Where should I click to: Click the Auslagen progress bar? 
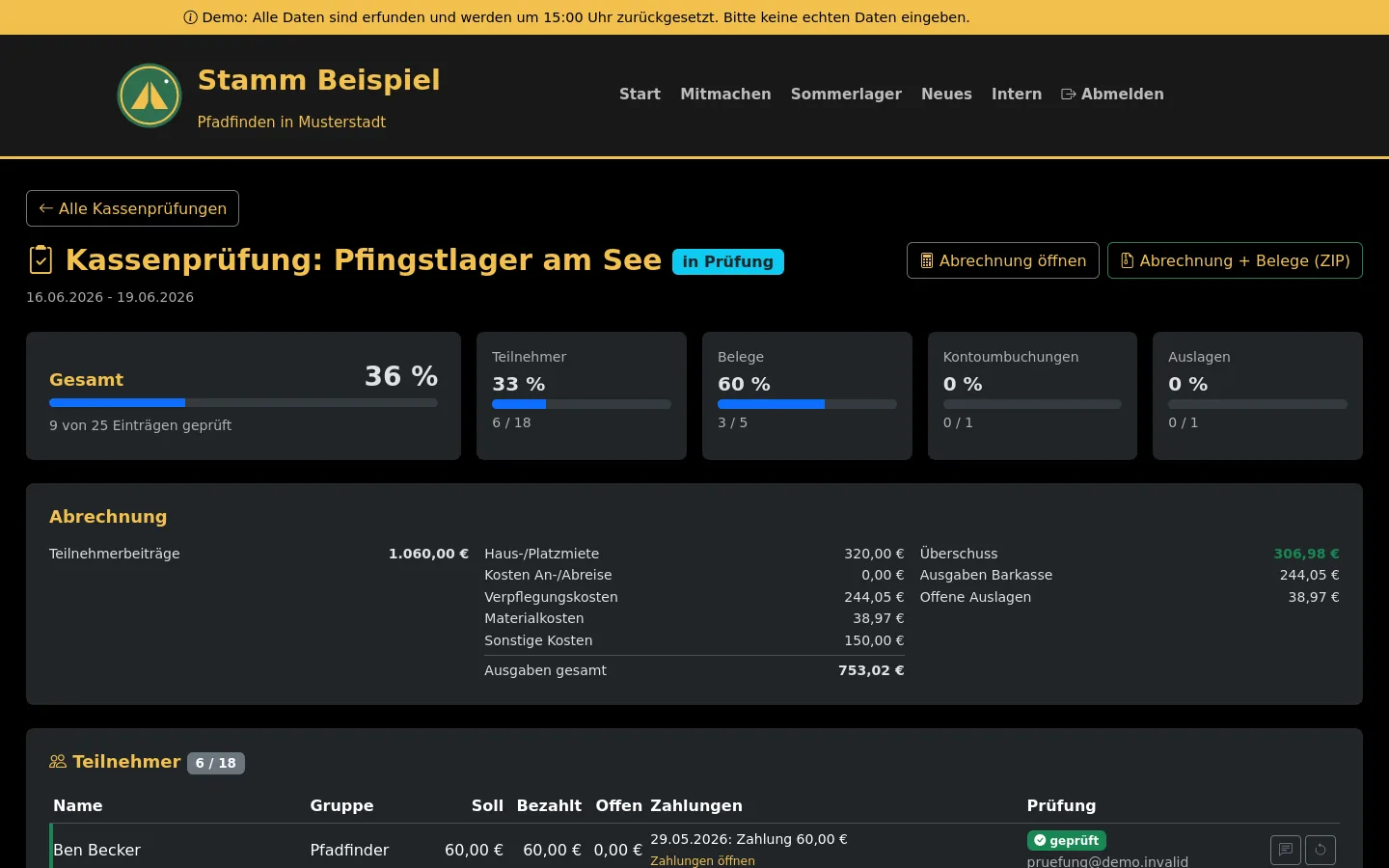1258,404
